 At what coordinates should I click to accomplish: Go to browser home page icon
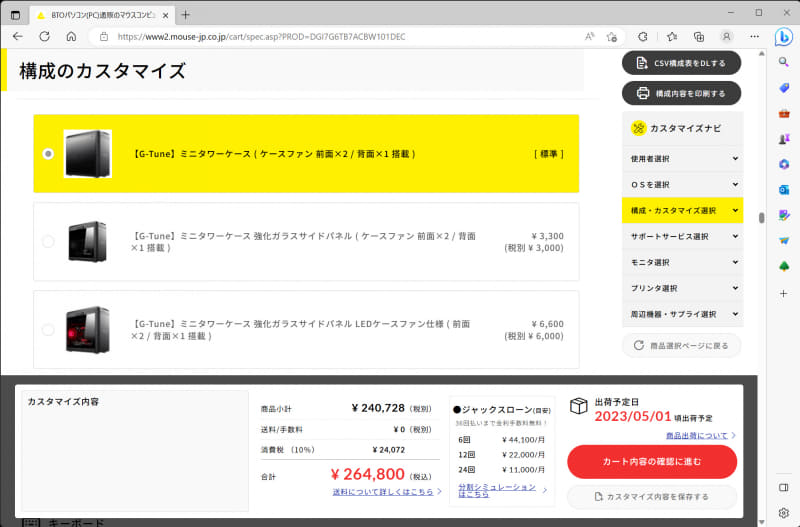[71, 37]
